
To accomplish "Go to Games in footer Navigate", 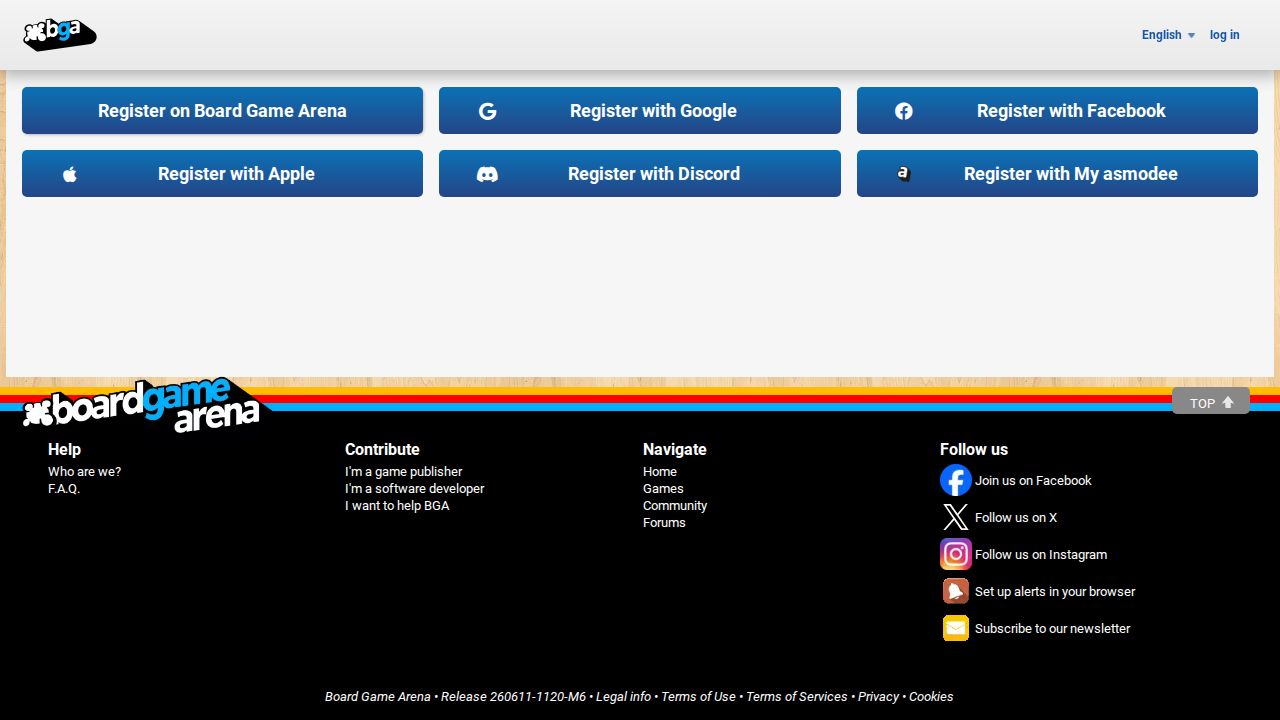I will [x=663, y=489].
